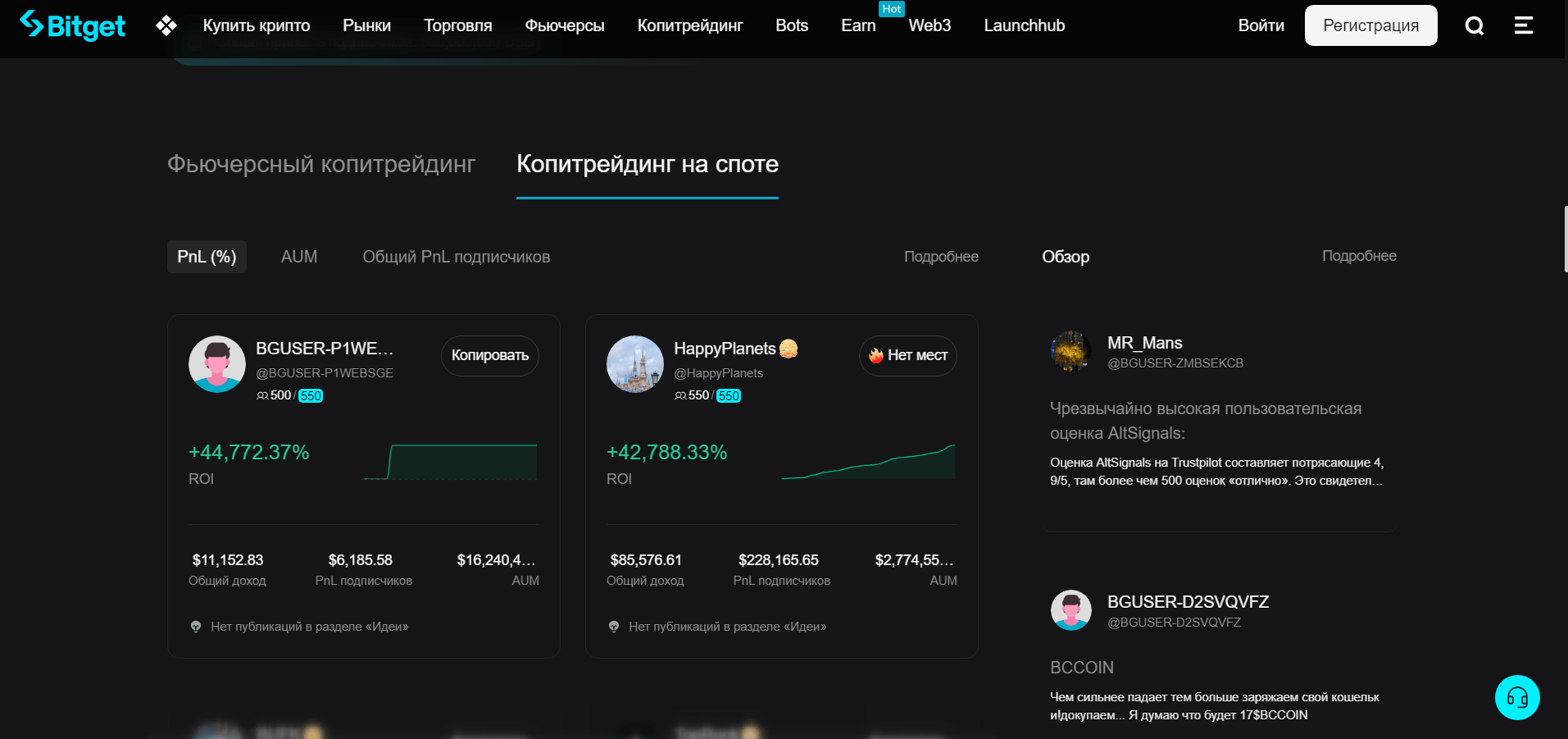Open the Launchhub menu item

point(1025,25)
